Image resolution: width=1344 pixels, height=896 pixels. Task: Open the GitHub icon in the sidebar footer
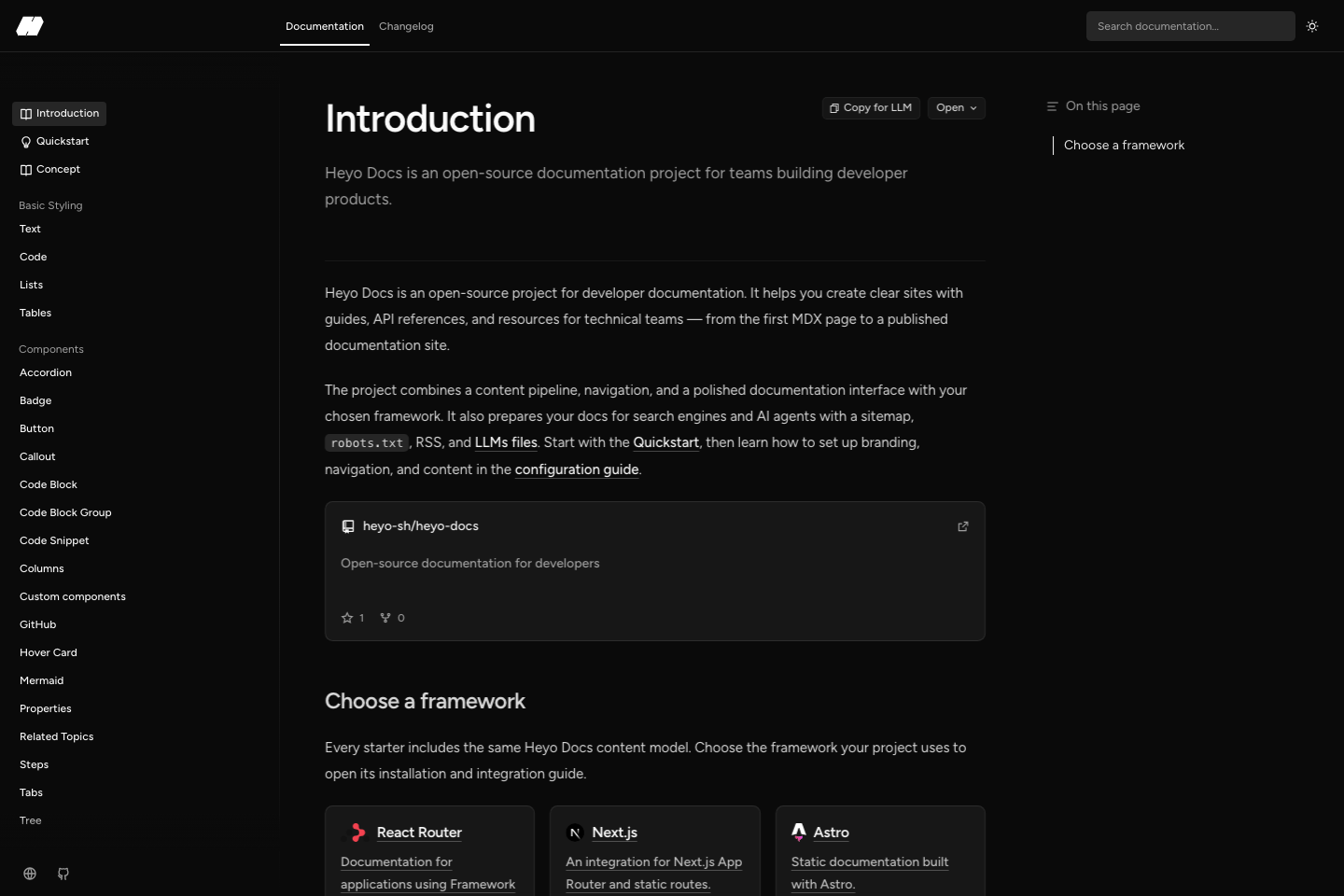(x=63, y=874)
